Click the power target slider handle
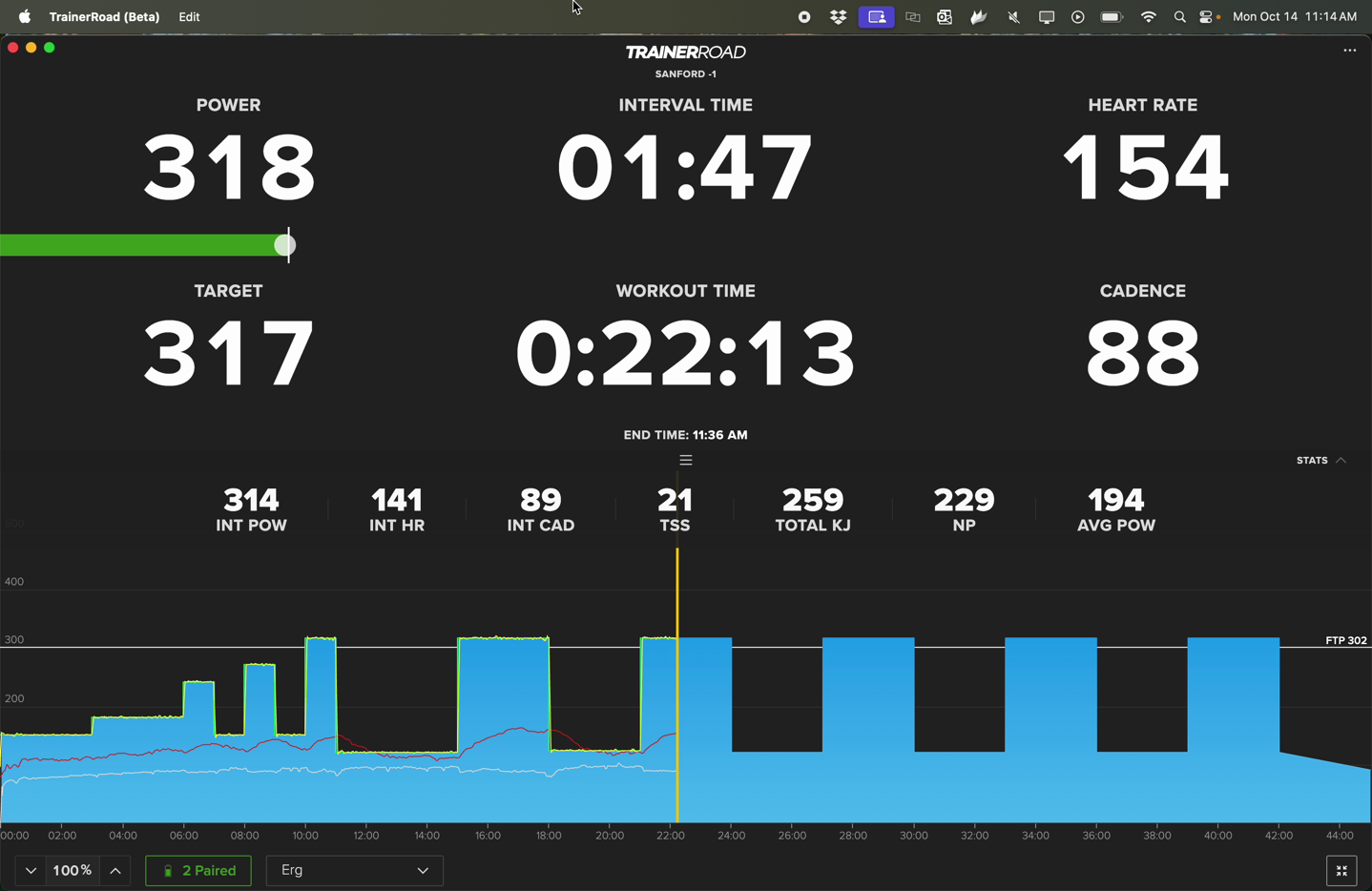This screenshot has height=891, width=1372. point(285,246)
